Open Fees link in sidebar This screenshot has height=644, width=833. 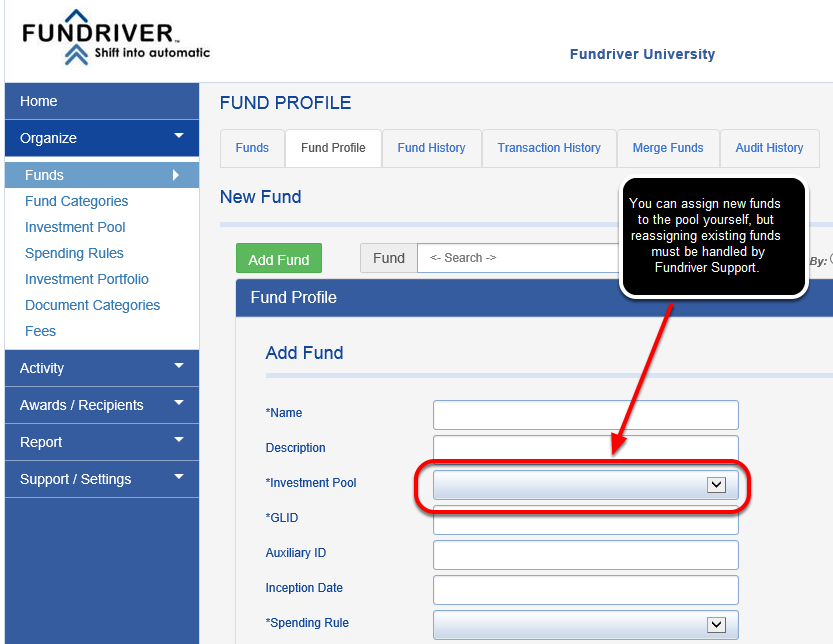[x=40, y=331]
